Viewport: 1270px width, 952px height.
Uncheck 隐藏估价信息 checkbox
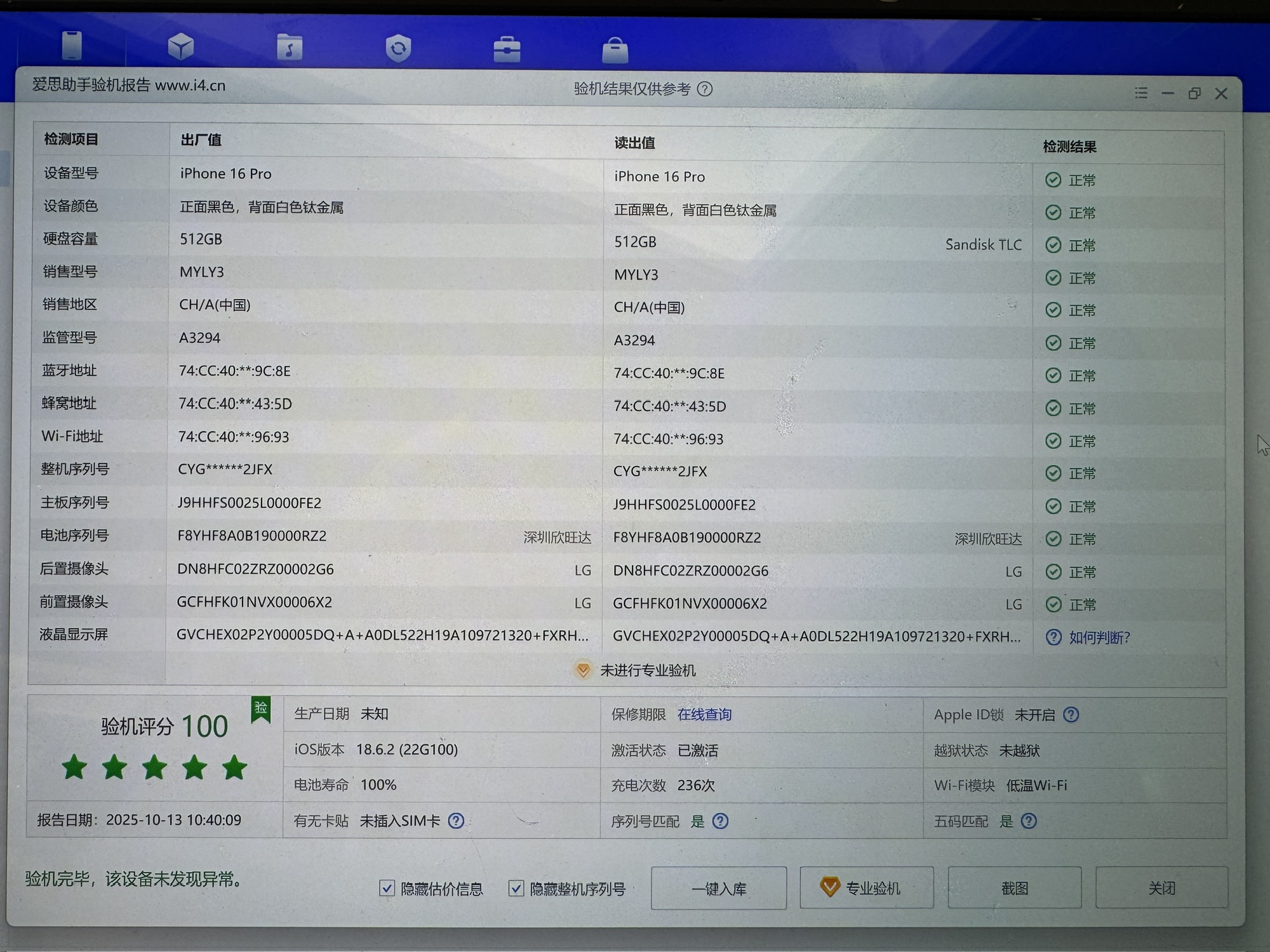click(387, 888)
